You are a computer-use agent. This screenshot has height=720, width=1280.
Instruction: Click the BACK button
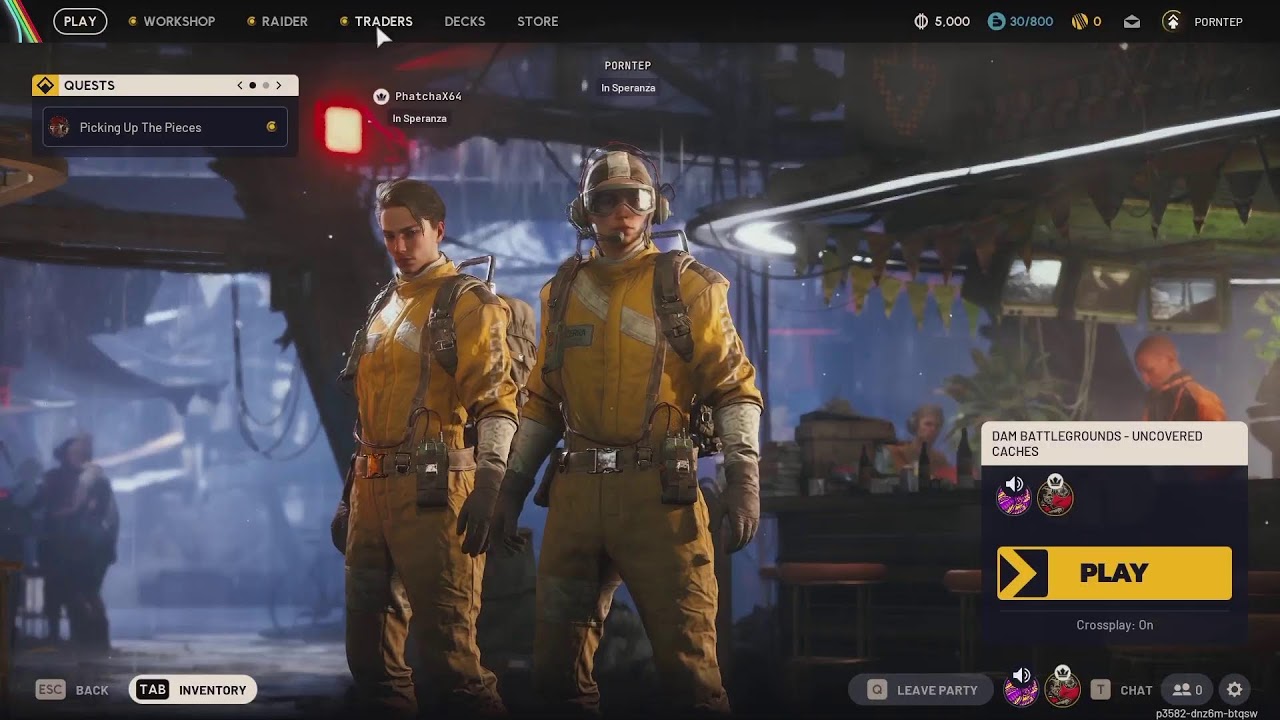pyautogui.click(x=72, y=689)
